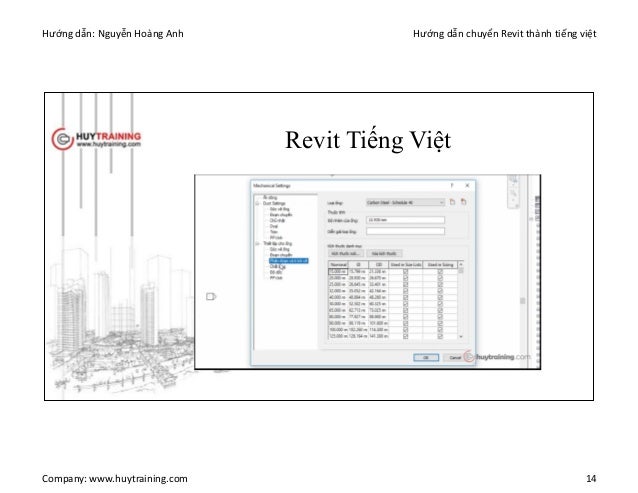Select the highlighted segments and sizes tree item

288,260
